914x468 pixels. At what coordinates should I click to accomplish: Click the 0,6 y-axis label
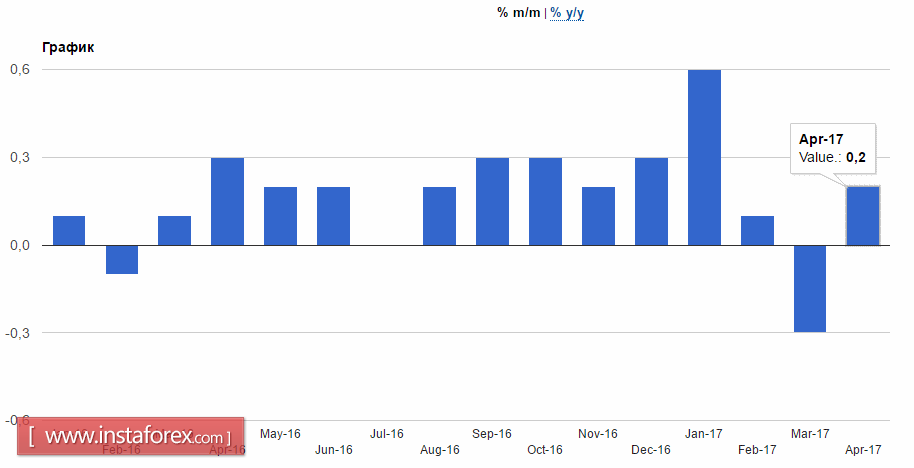click(20, 69)
